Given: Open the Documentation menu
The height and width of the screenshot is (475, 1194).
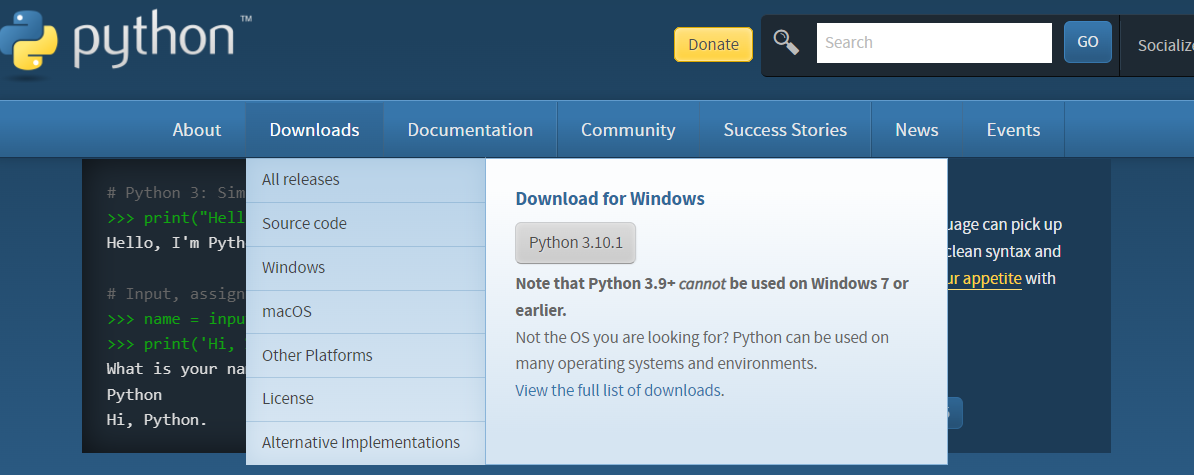Looking at the screenshot, I should point(470,129).
